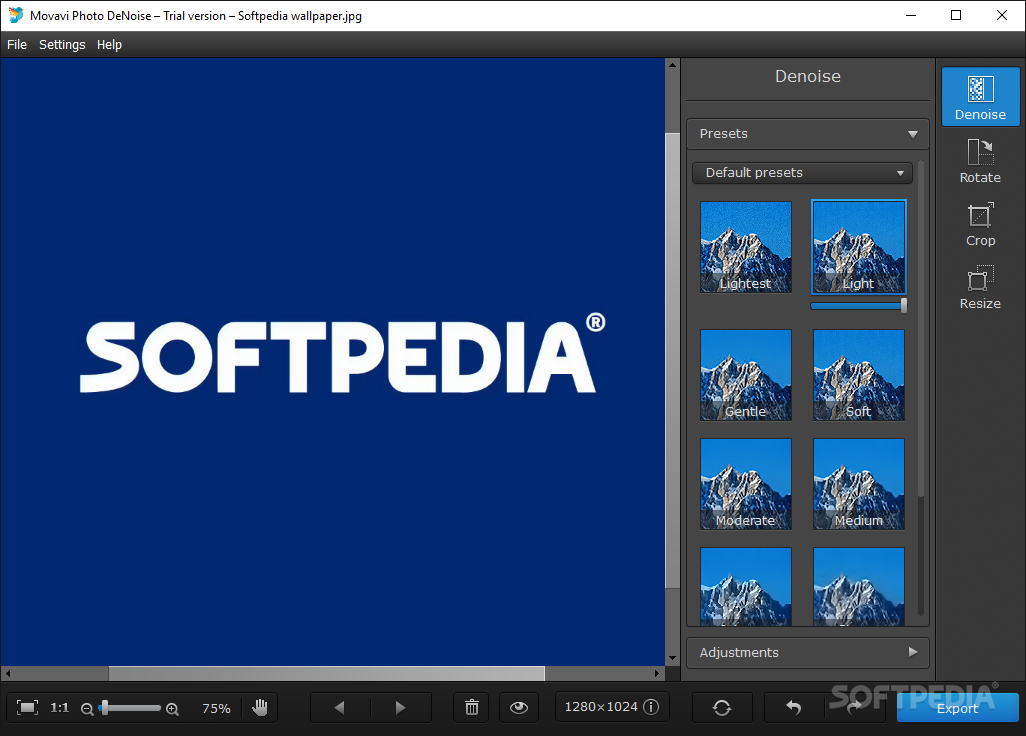The image size is (1026, 736).
Task: Click the Export button
Action: [x=957, y=708]
